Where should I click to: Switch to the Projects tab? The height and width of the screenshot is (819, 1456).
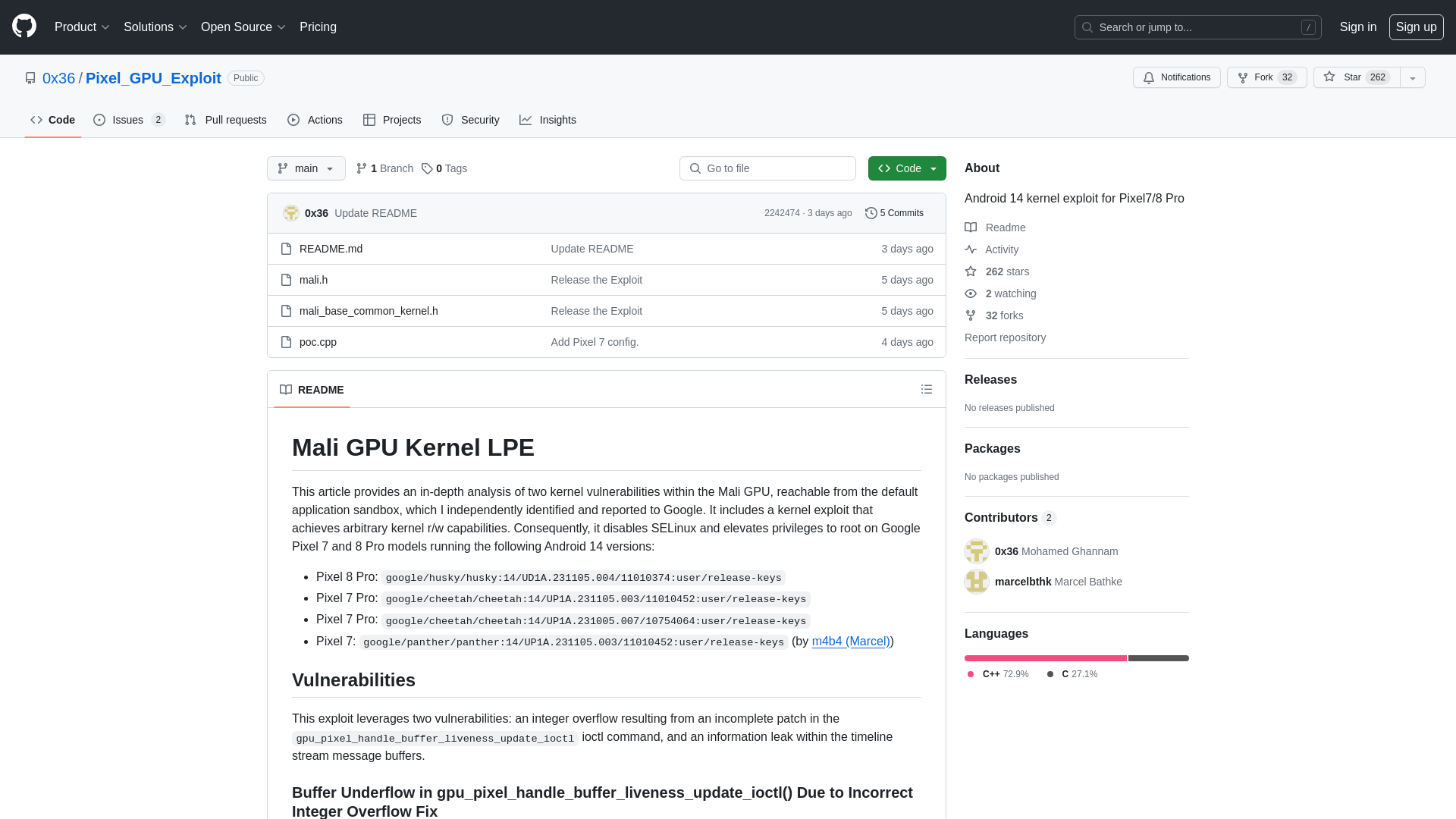(x=392, y=120)
